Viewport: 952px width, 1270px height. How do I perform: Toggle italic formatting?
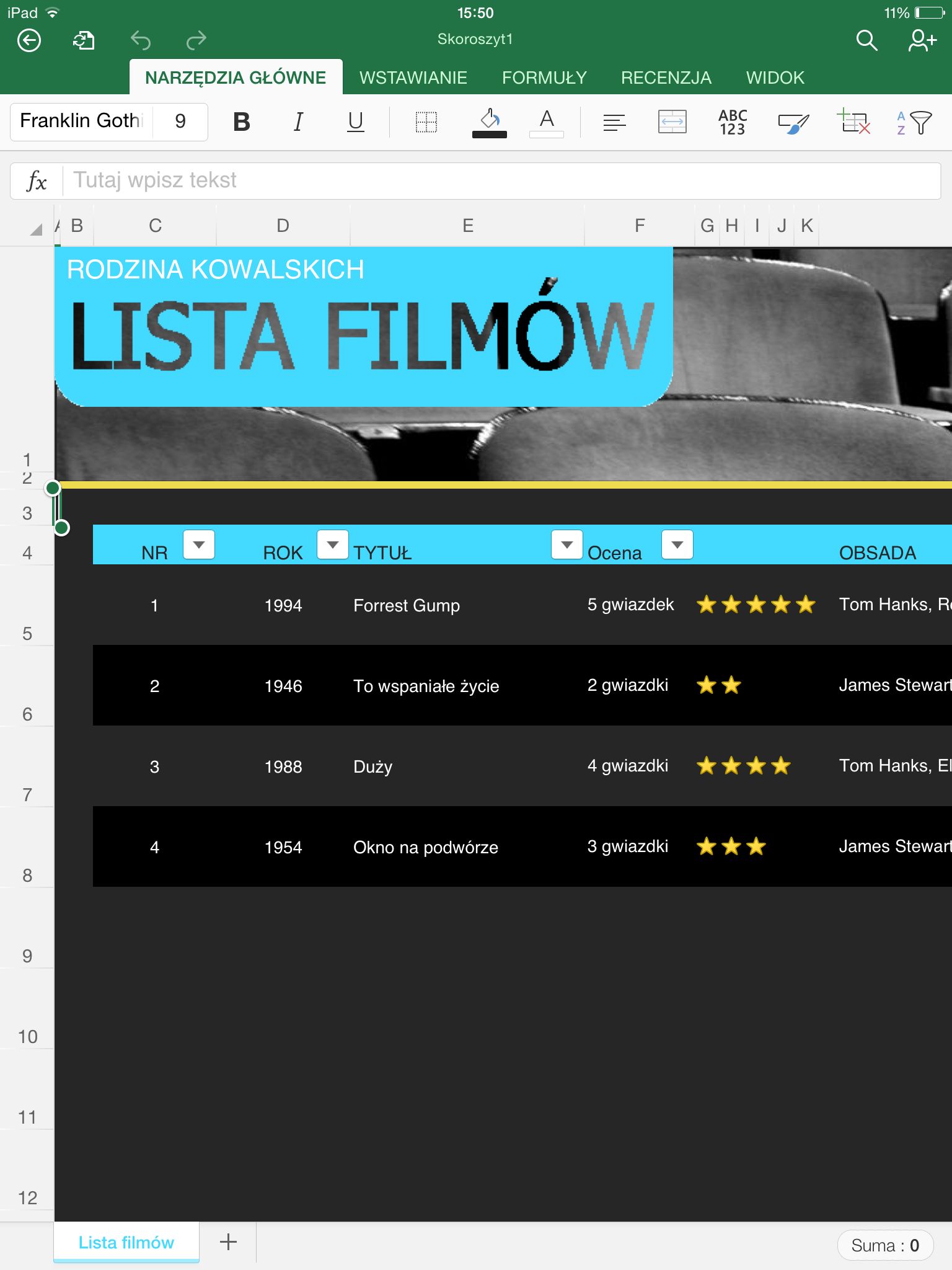tap(298, 122)
